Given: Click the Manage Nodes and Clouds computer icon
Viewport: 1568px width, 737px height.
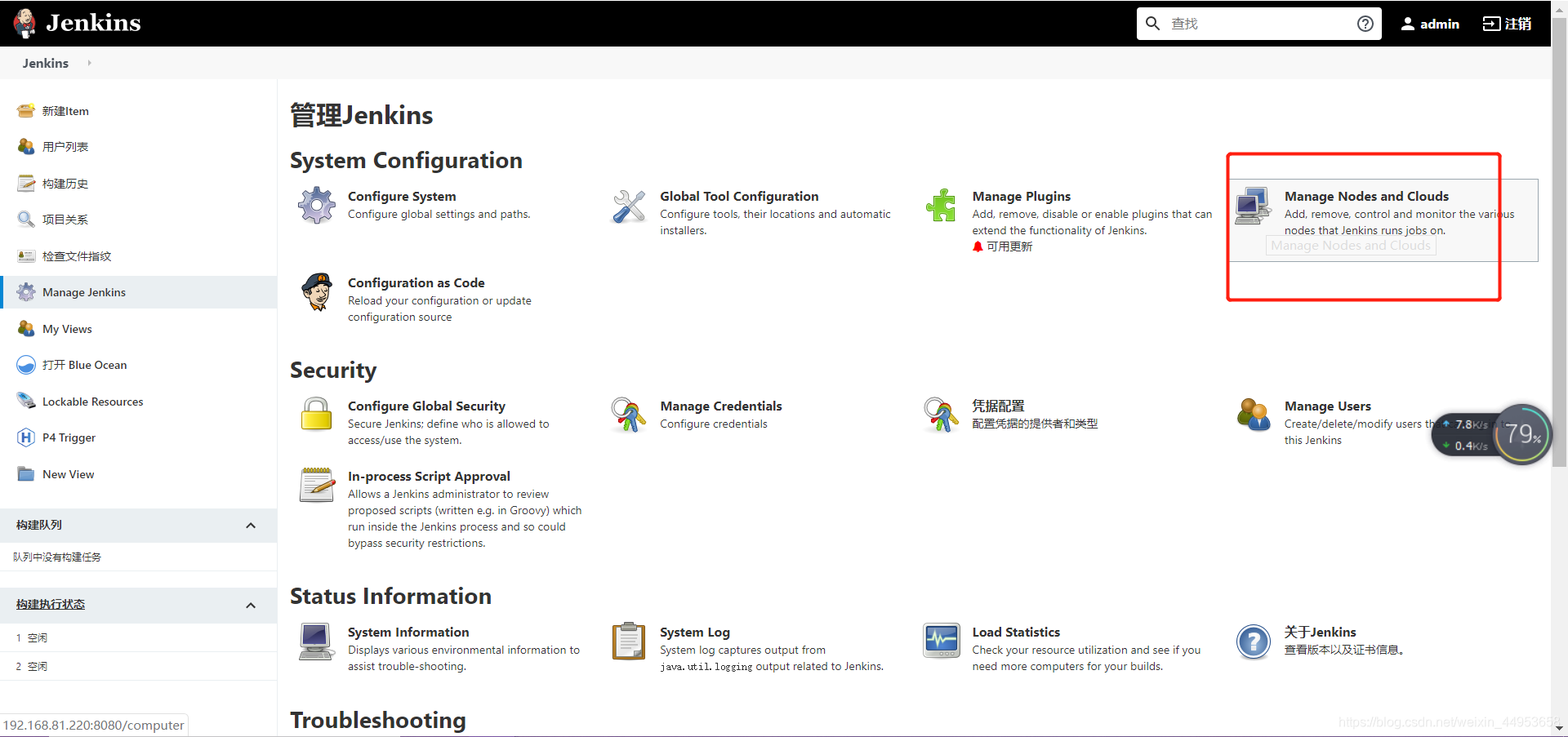Looking at the screenshot, I should [1254, 206].
